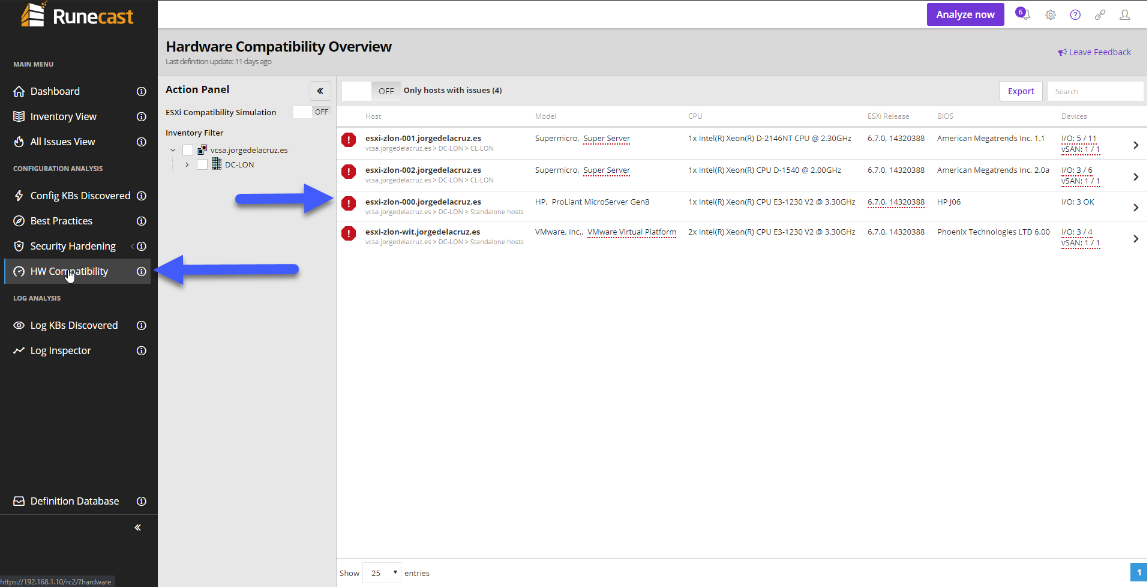Click the Super Server link for esxi-zlon-001

[606, 138]
